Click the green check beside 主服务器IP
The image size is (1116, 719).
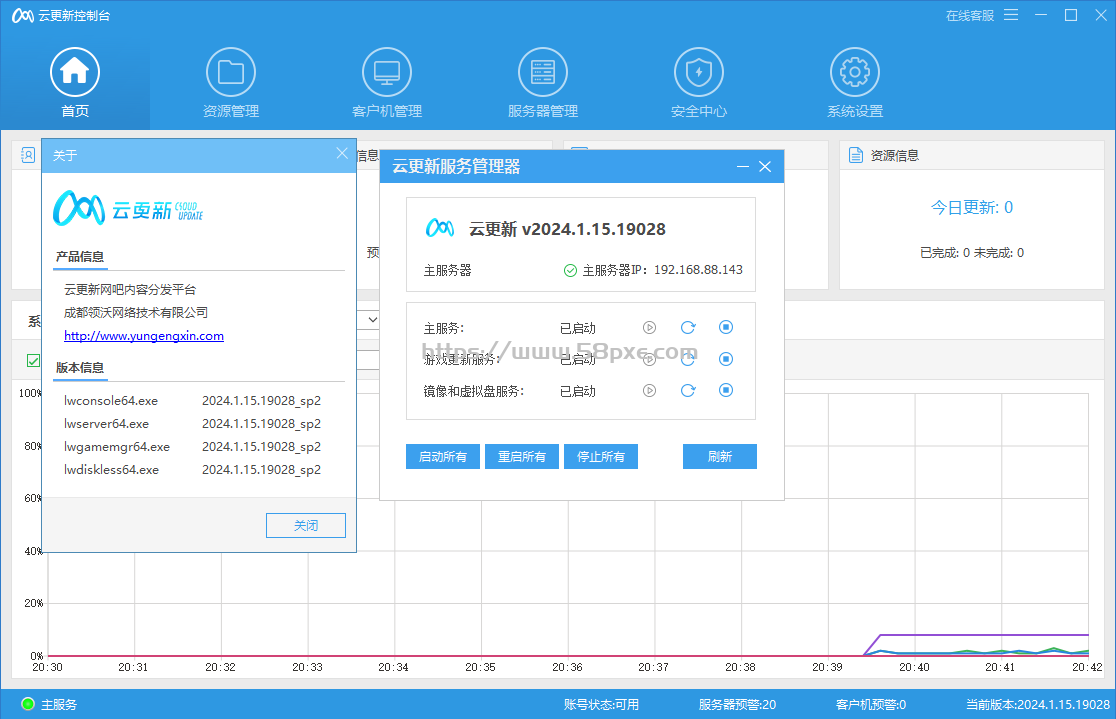click(570, 271)
